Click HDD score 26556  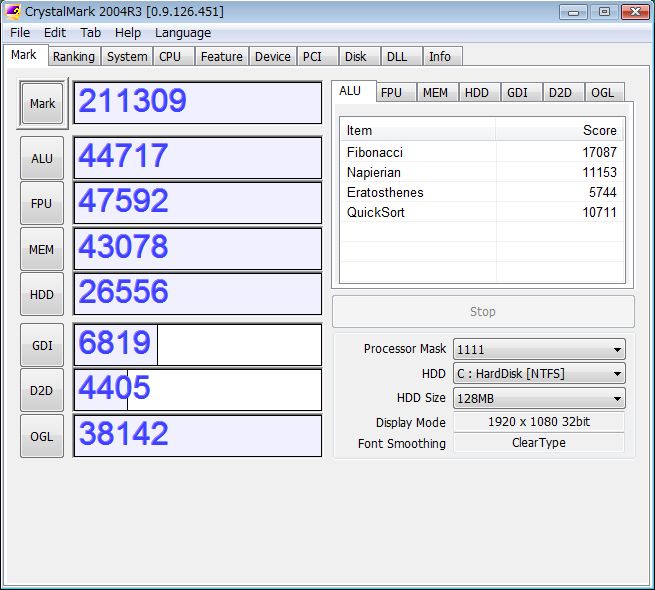[x=198, y=294]
